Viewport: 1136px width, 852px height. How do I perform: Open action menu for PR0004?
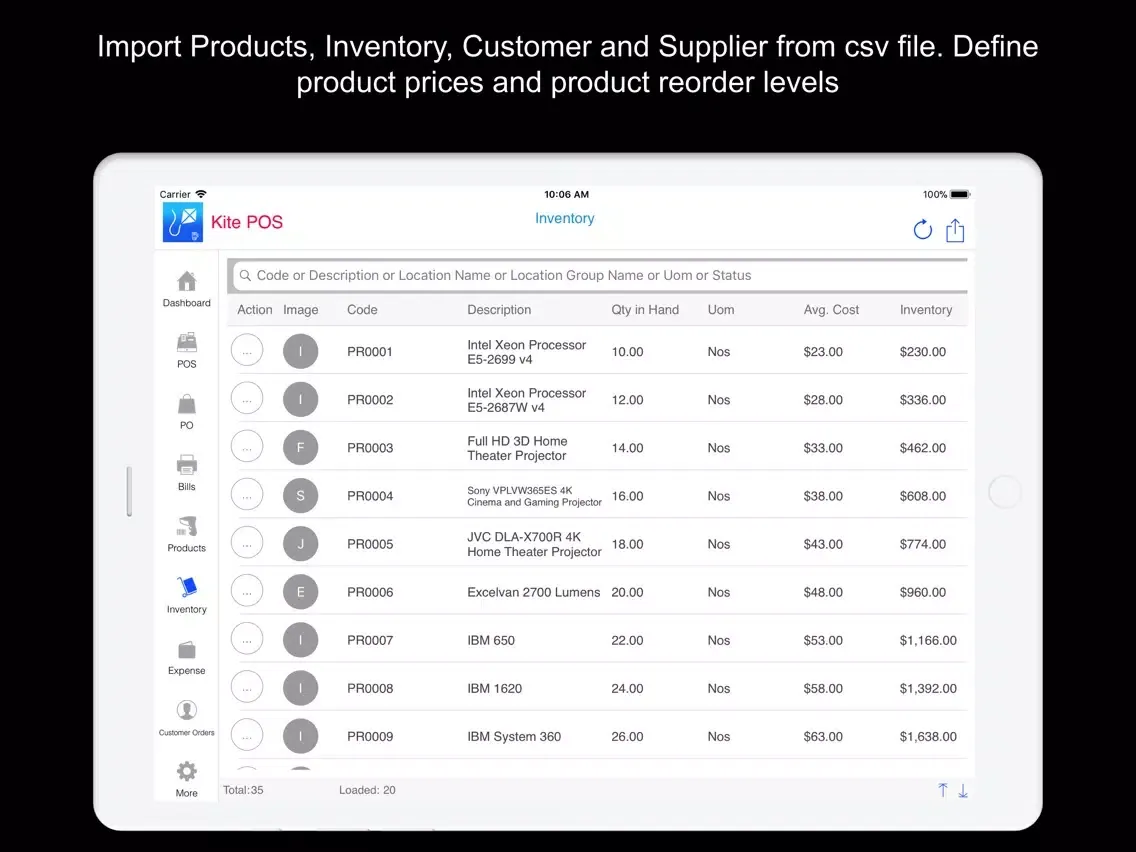pos(247,495)
